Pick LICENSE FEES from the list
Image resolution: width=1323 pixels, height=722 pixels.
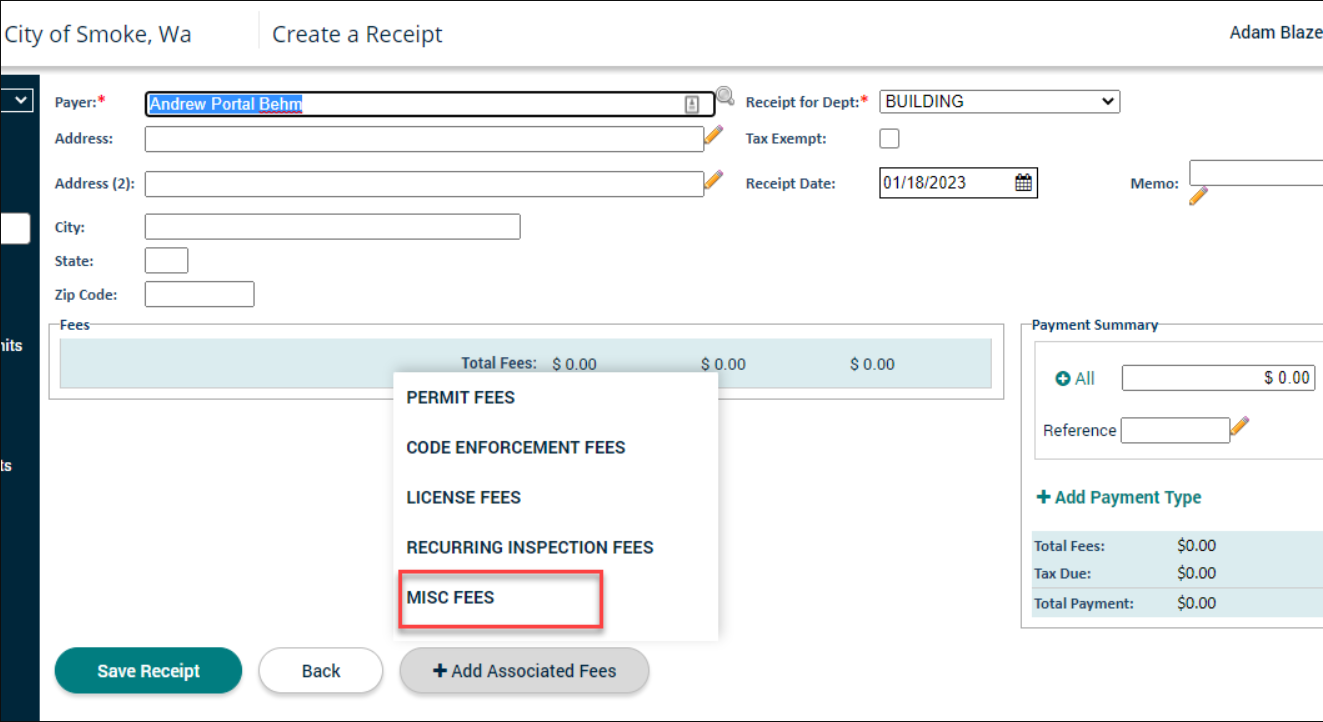point(463,497)
